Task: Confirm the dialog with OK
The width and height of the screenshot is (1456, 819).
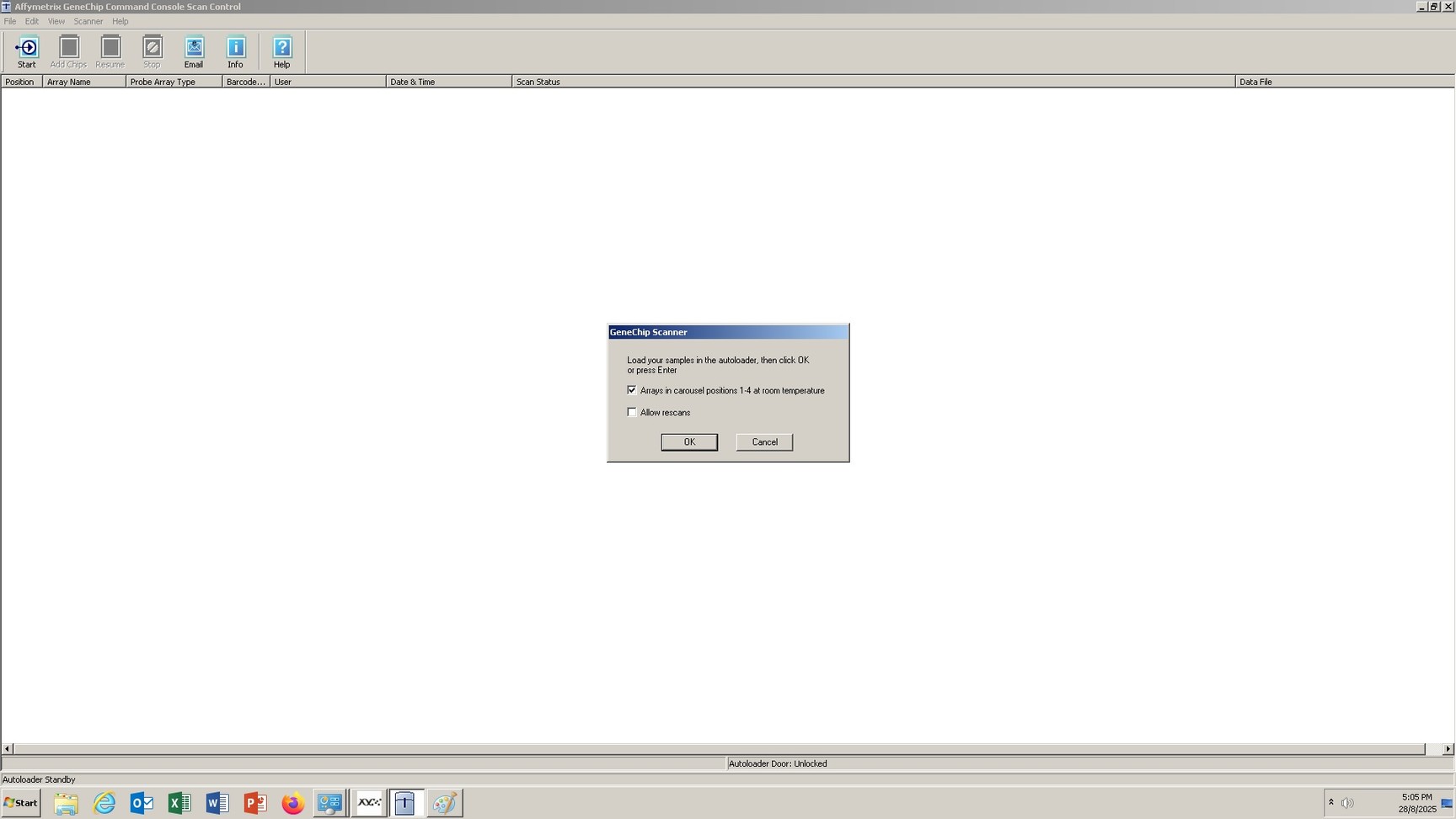Action: [x=689, y=442]
